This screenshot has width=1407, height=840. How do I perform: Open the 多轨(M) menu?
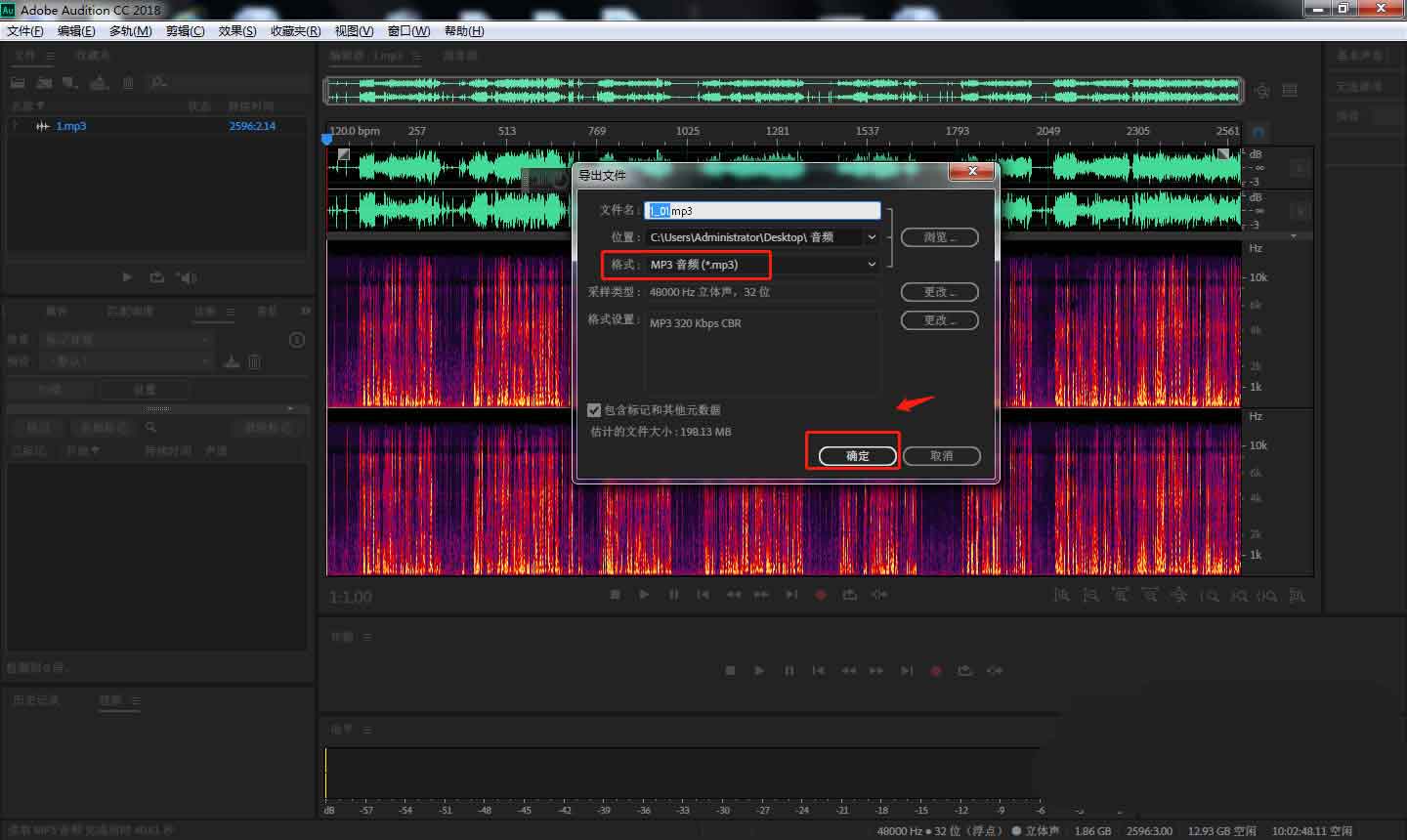(130, 31)
